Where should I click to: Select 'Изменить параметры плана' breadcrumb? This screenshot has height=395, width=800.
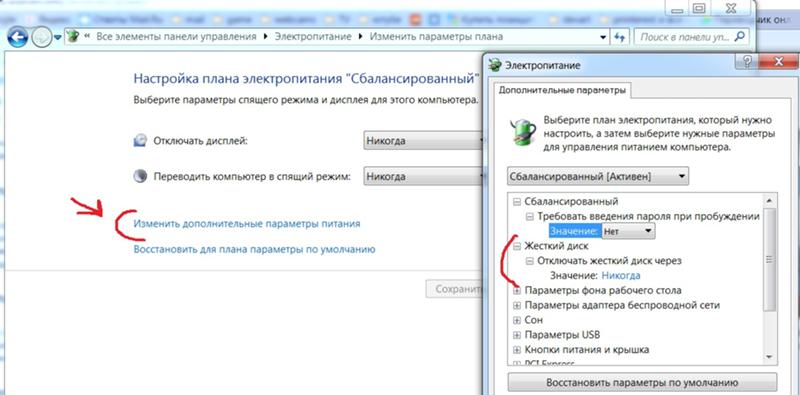coord(436,37)
